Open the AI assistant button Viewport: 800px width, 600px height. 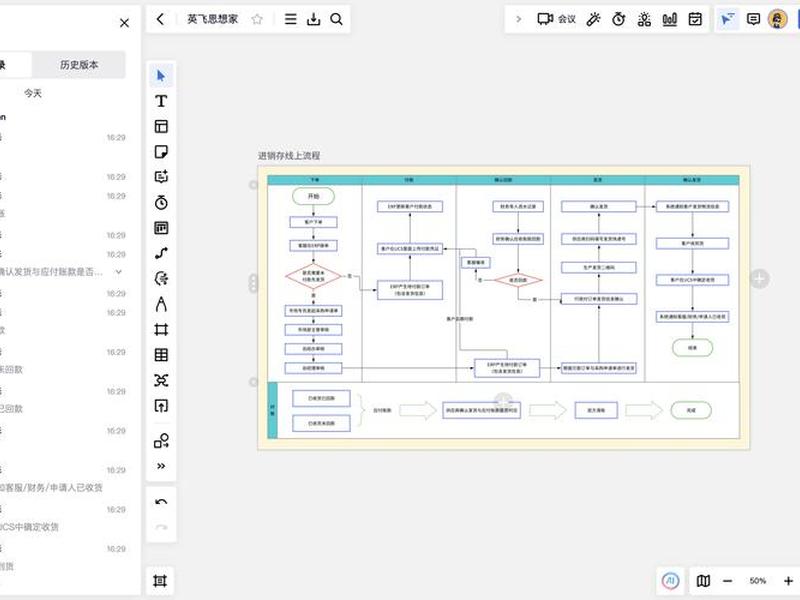point(670,581)
